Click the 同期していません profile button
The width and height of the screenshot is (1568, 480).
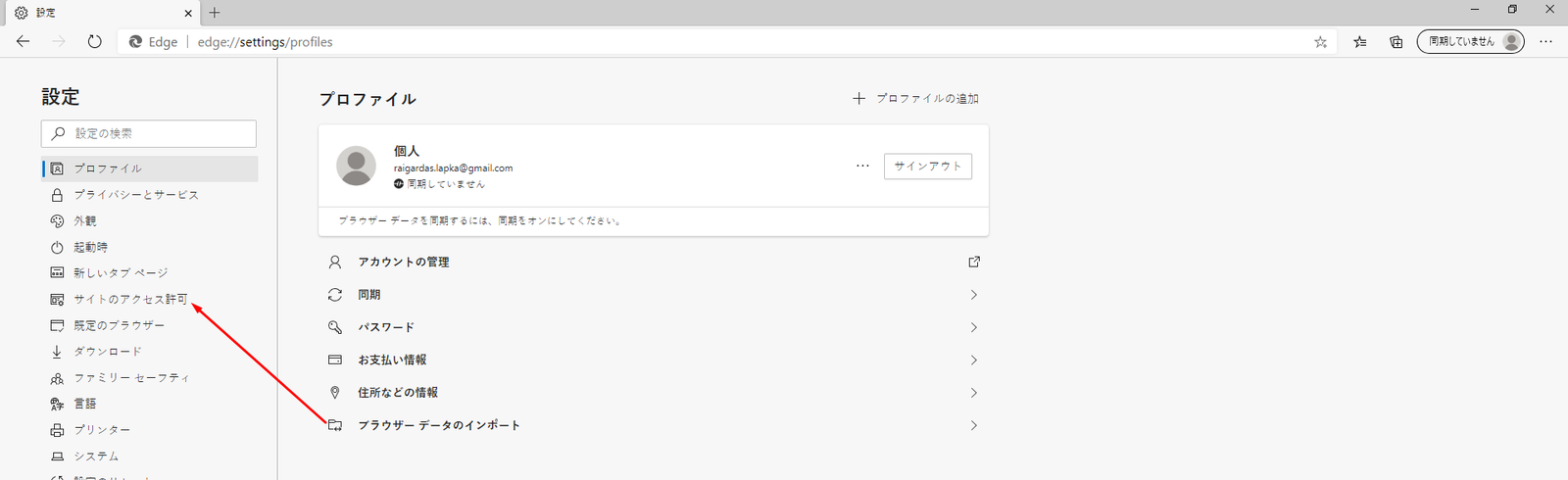[x=1470, y=42]
